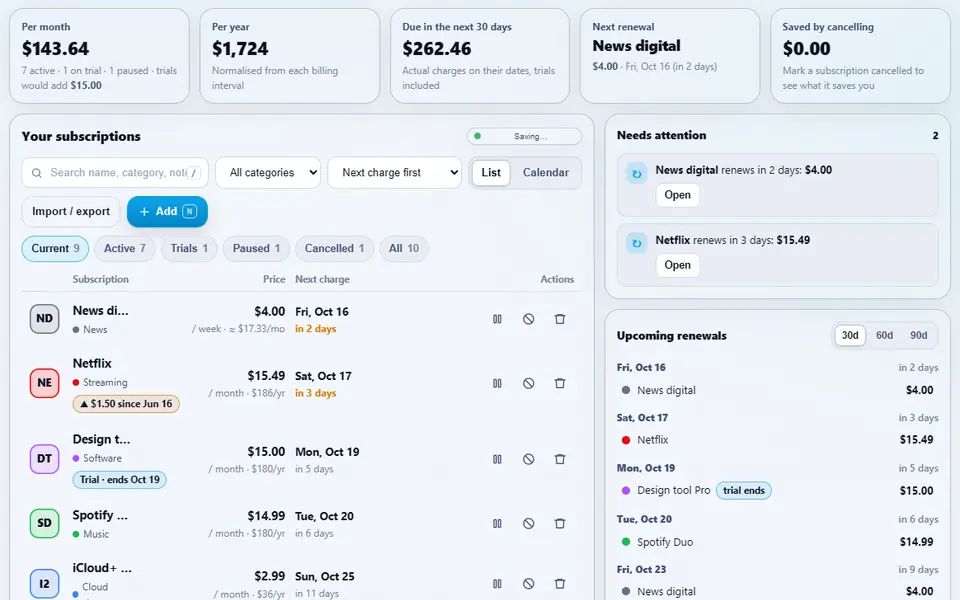The width and height of the screenshot is (960, 600).
Task: Click the Import / export button
Action: click(x=71, y=211)
